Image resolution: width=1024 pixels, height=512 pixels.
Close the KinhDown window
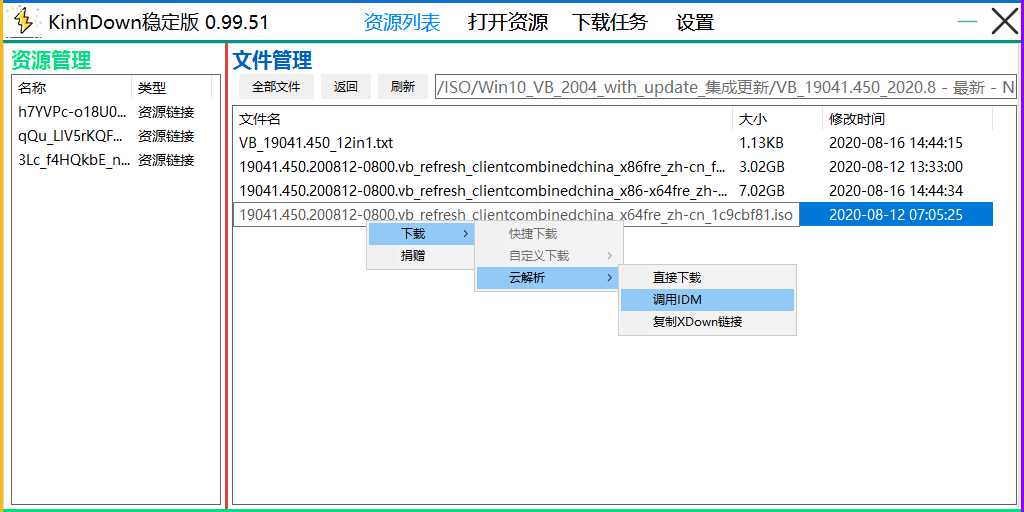pyautogui.click(x=1004, y=21)
